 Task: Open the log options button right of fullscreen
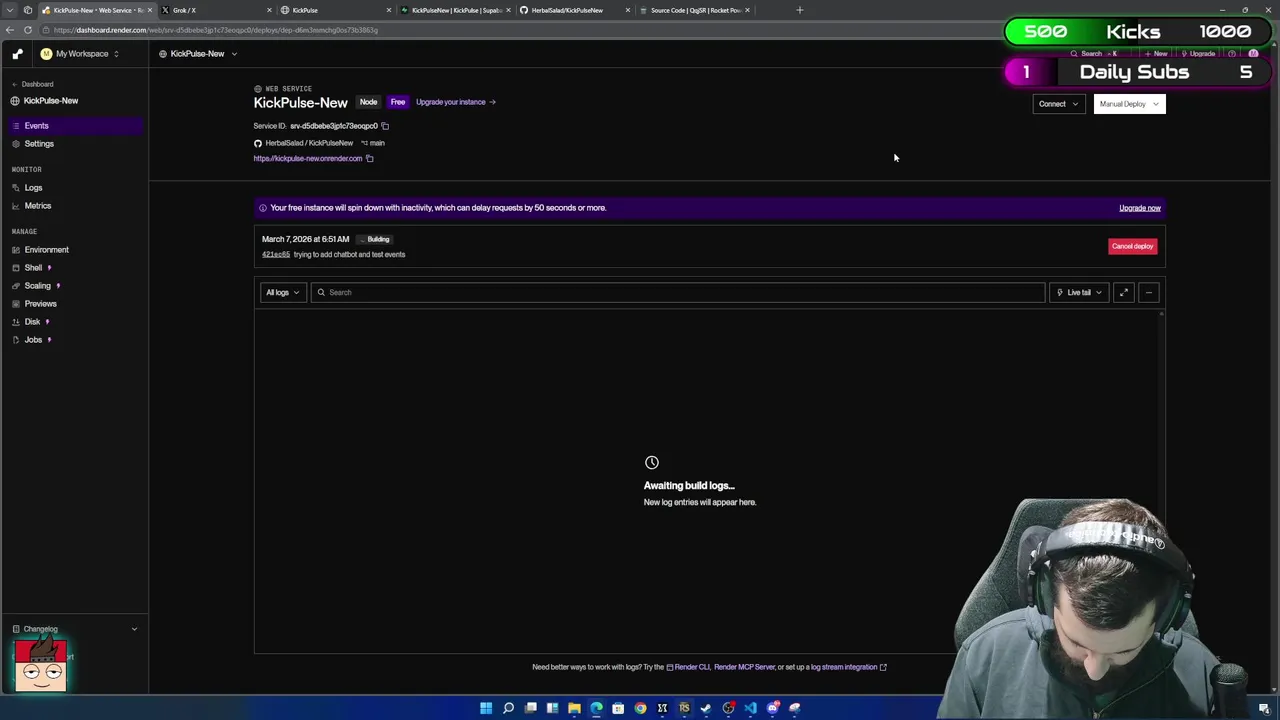click(x=1149, y=292)
